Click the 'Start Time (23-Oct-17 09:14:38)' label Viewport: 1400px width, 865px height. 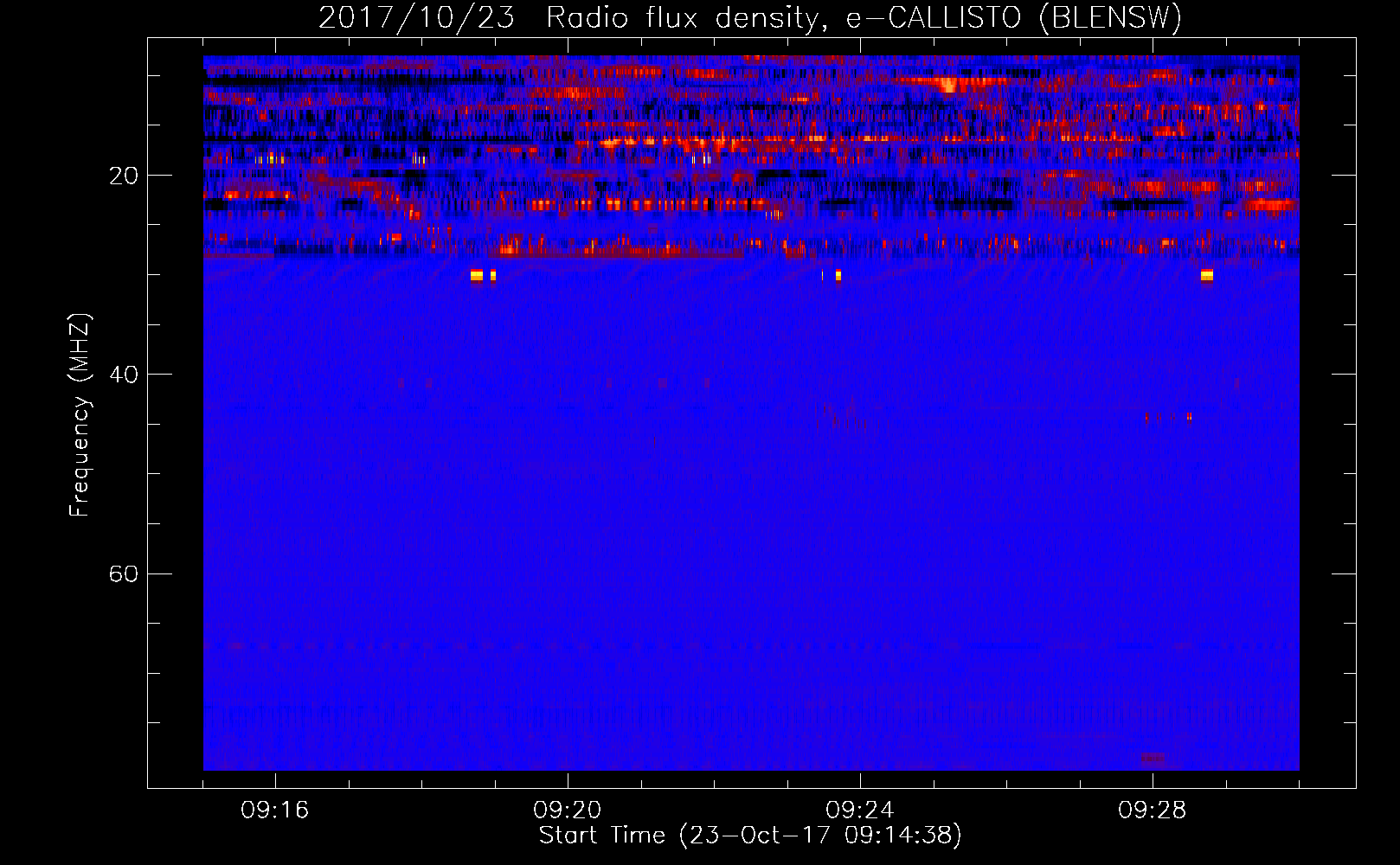pyautogui.click(x=750, y=836)
